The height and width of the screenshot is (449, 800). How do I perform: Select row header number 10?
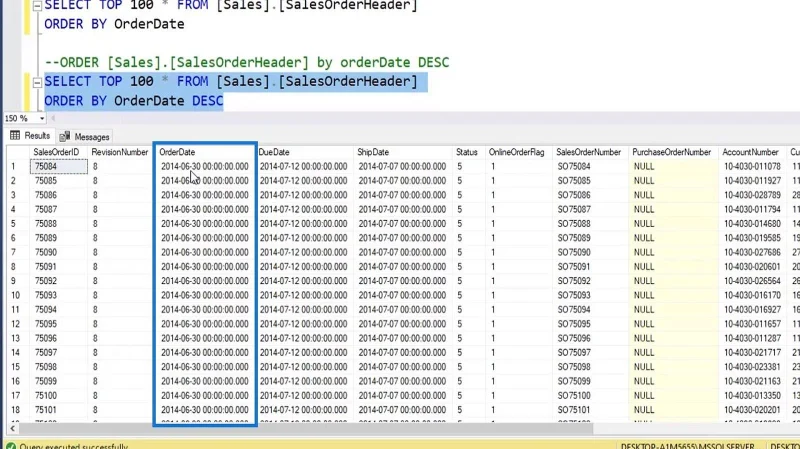(18, 295)
